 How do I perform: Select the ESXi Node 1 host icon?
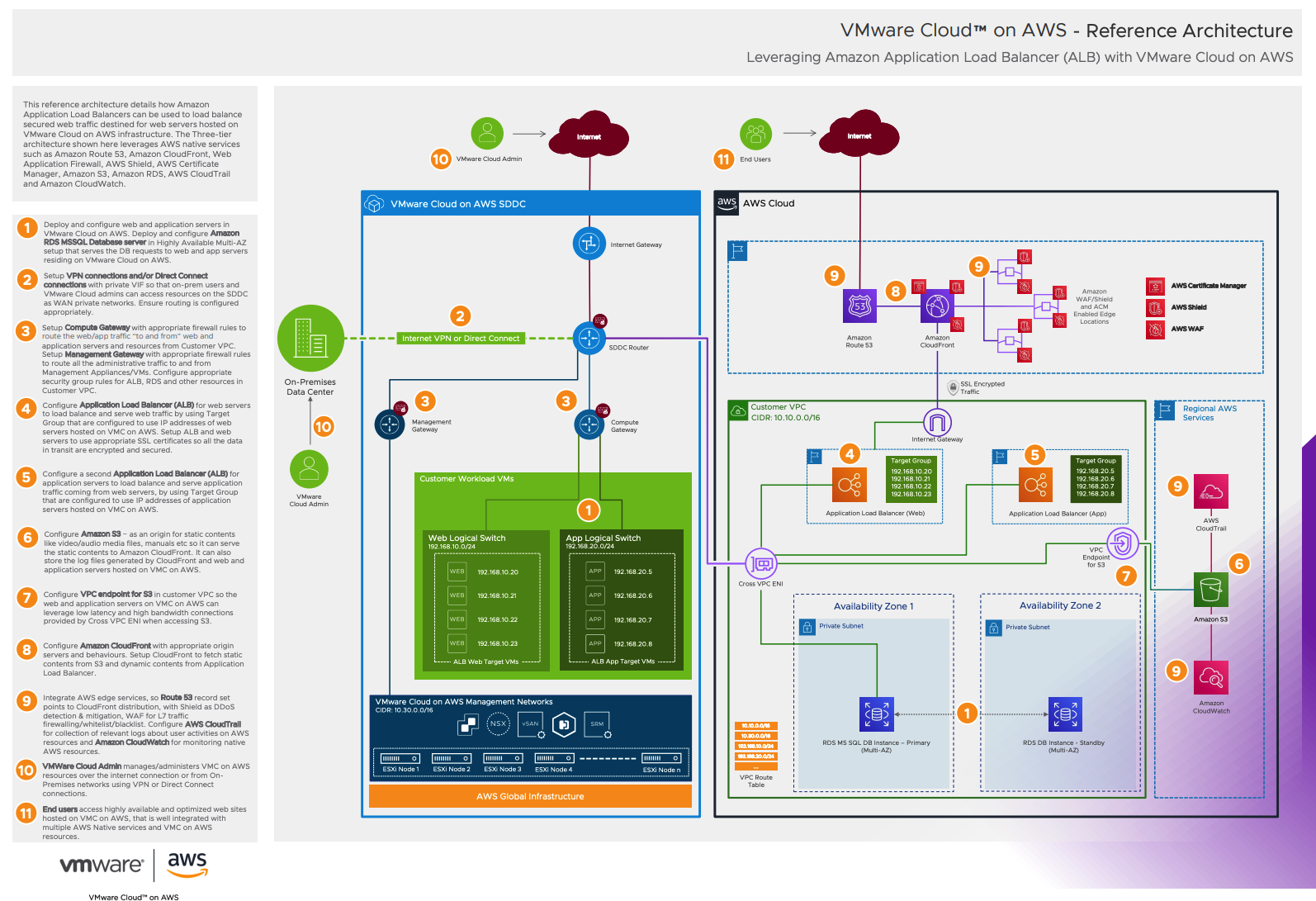coord(400,758)
